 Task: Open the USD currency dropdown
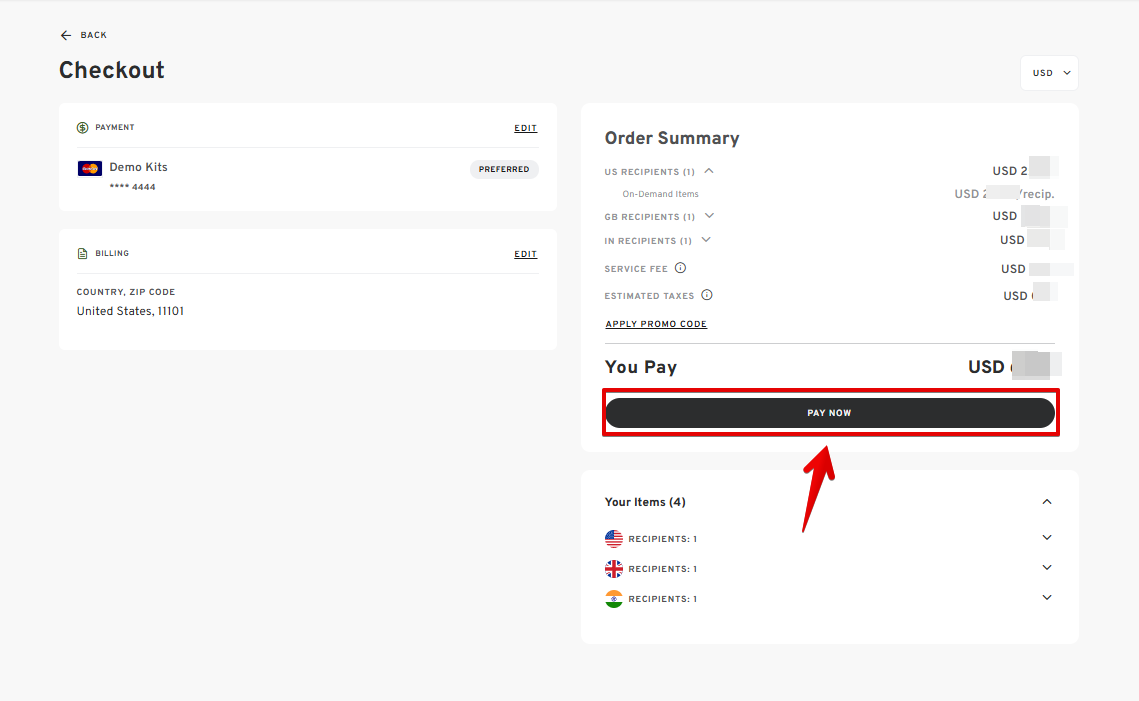pos(1050,73)
